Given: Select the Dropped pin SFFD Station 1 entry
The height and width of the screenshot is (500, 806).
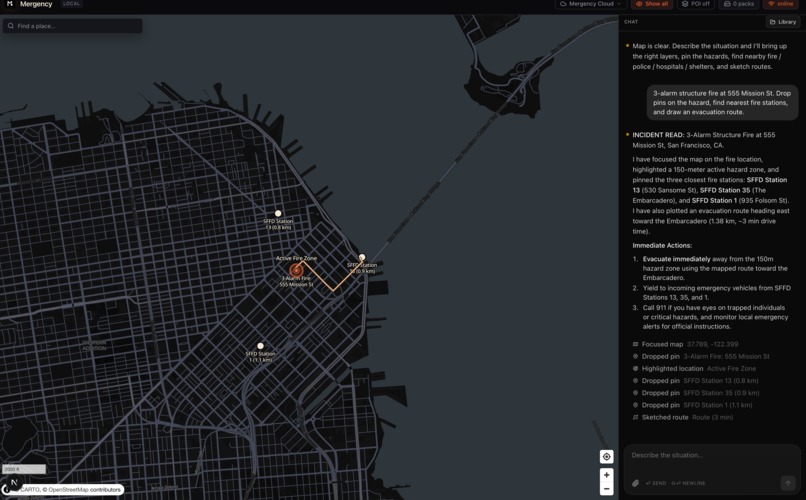Looking at the screenshot, I should coord(692,405).
